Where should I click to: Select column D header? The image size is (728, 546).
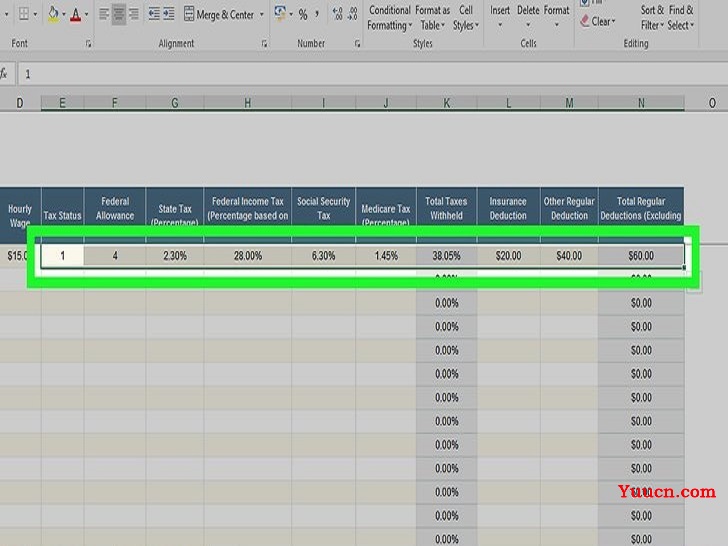20,103
